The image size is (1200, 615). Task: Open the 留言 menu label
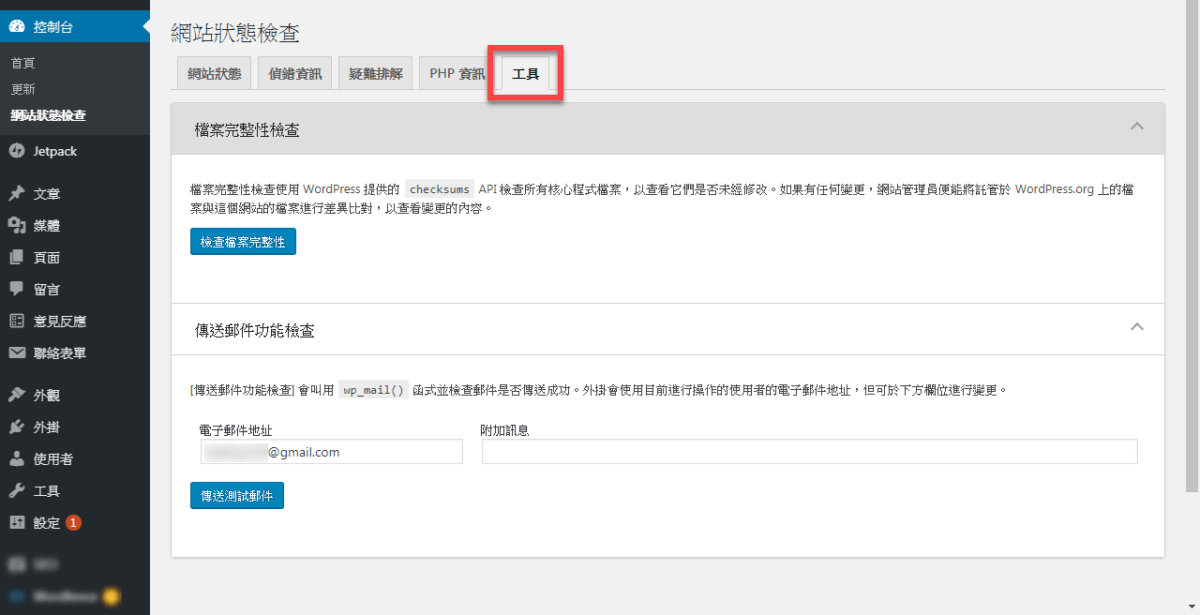[47, 289]
